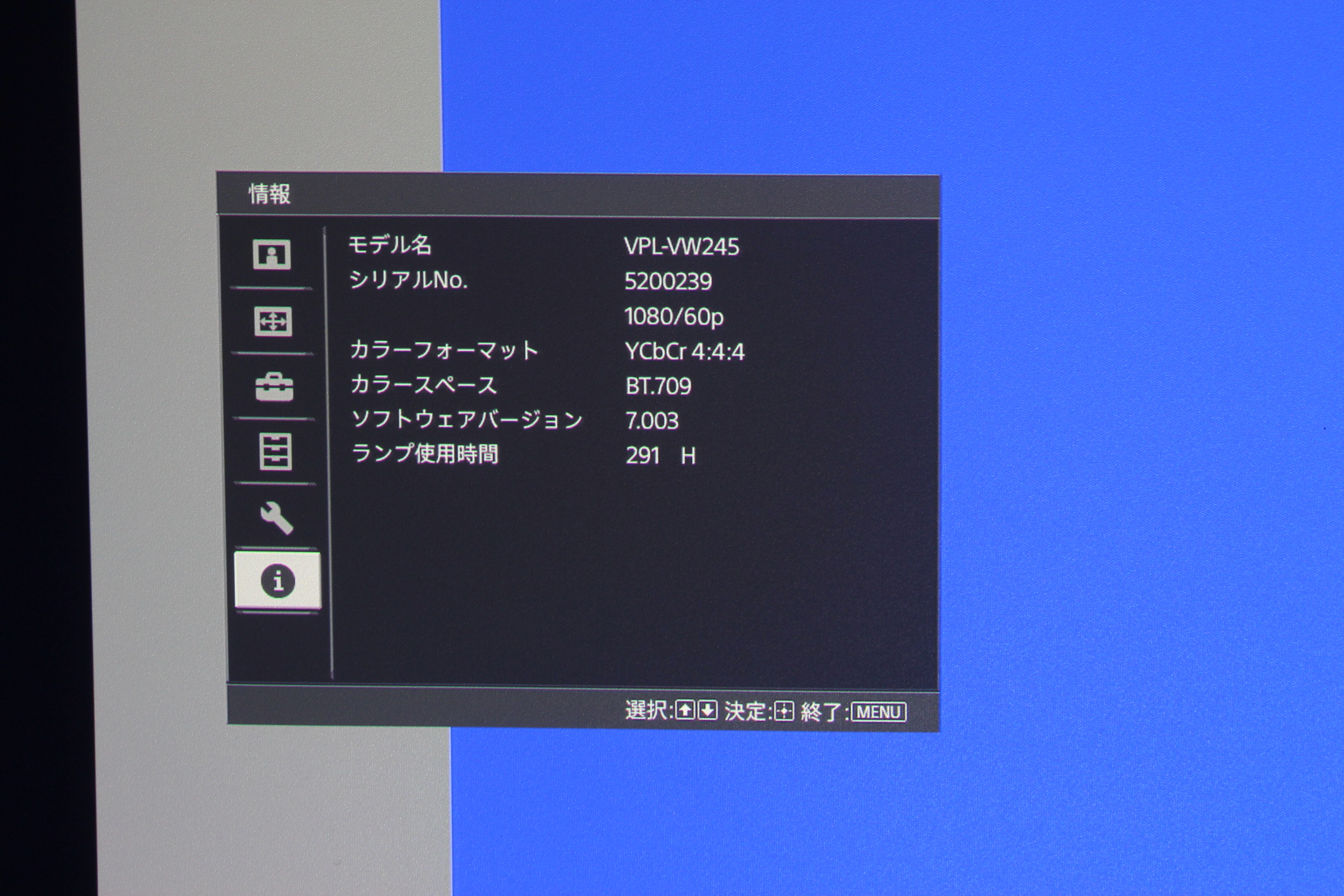Click the VPL-VW245 model value
The height and width of the screenshot is (896, 1344).
click(681, 247)
